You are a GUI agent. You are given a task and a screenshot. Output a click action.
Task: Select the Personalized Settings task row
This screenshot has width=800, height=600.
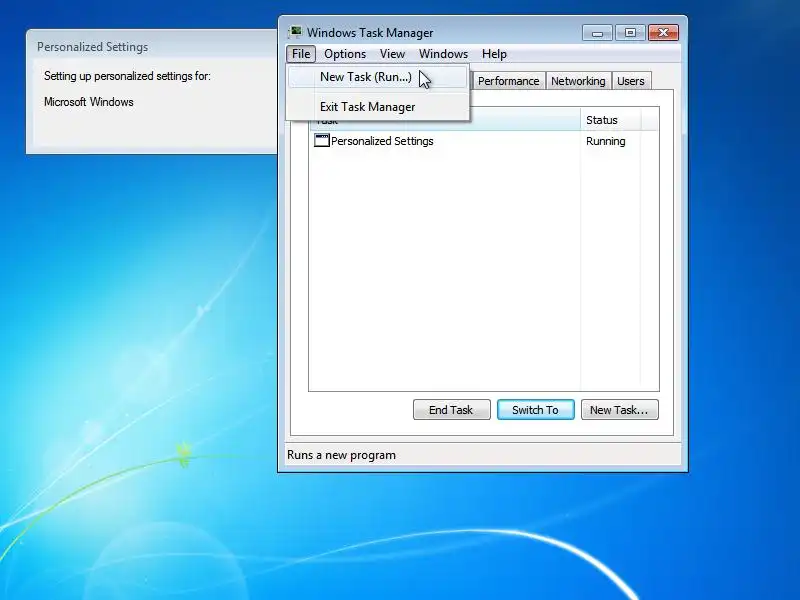pyautogui.click(x=483, y=141)
